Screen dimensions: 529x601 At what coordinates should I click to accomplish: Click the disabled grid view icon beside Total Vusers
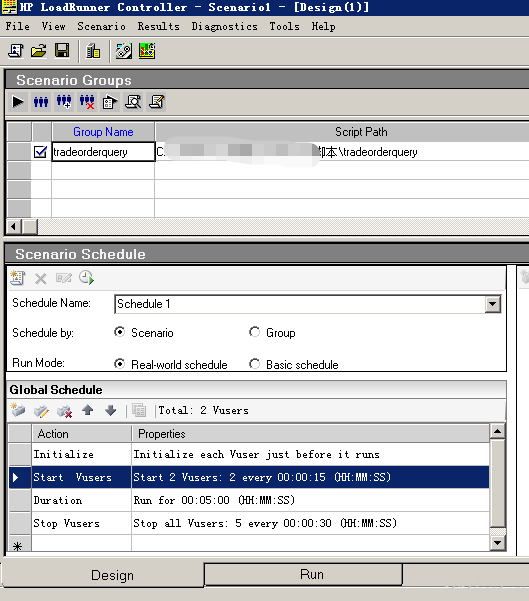pos(139,411)
